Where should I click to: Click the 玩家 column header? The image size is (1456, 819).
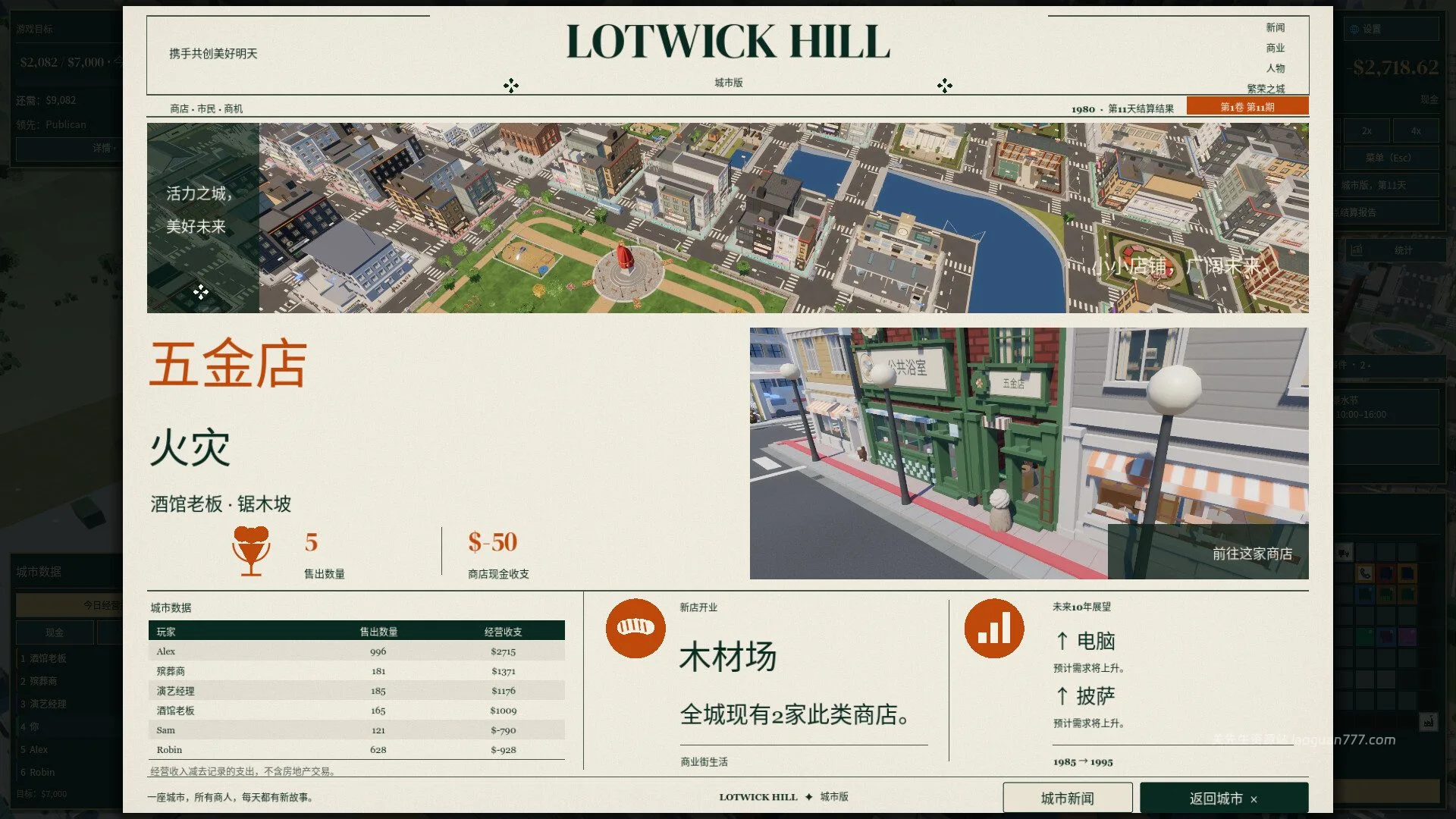point(166,632)
